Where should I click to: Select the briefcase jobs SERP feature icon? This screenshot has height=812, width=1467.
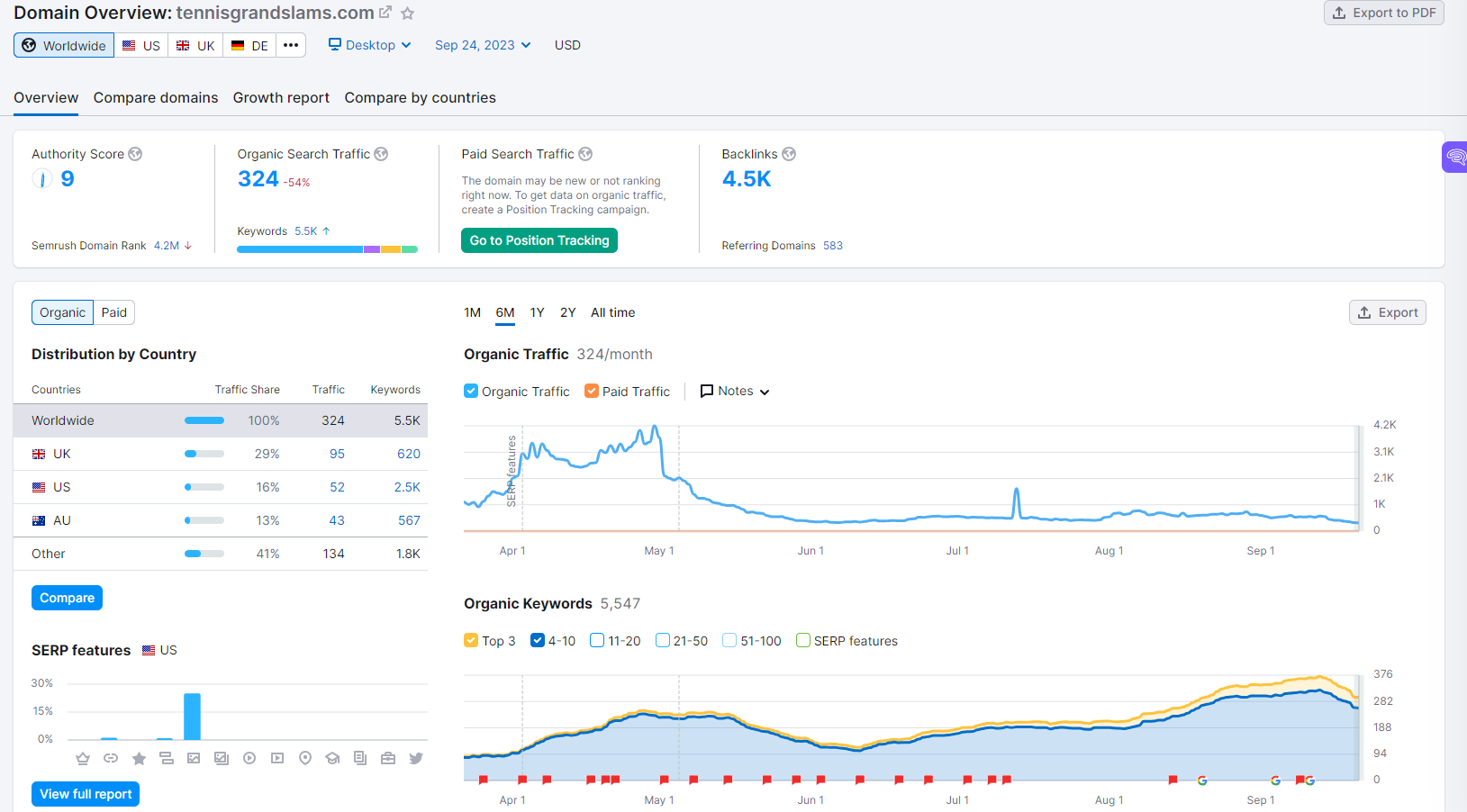coord(388,758)
